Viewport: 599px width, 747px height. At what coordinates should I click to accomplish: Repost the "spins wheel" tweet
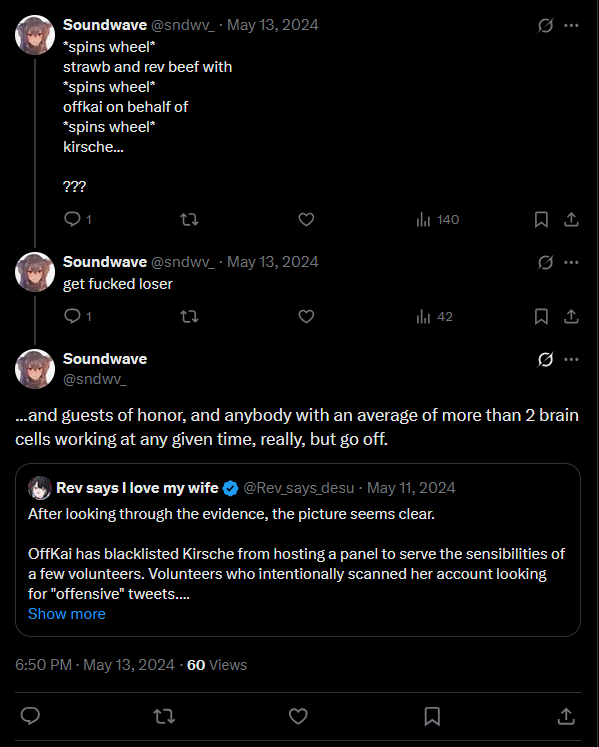pos(189,220)
